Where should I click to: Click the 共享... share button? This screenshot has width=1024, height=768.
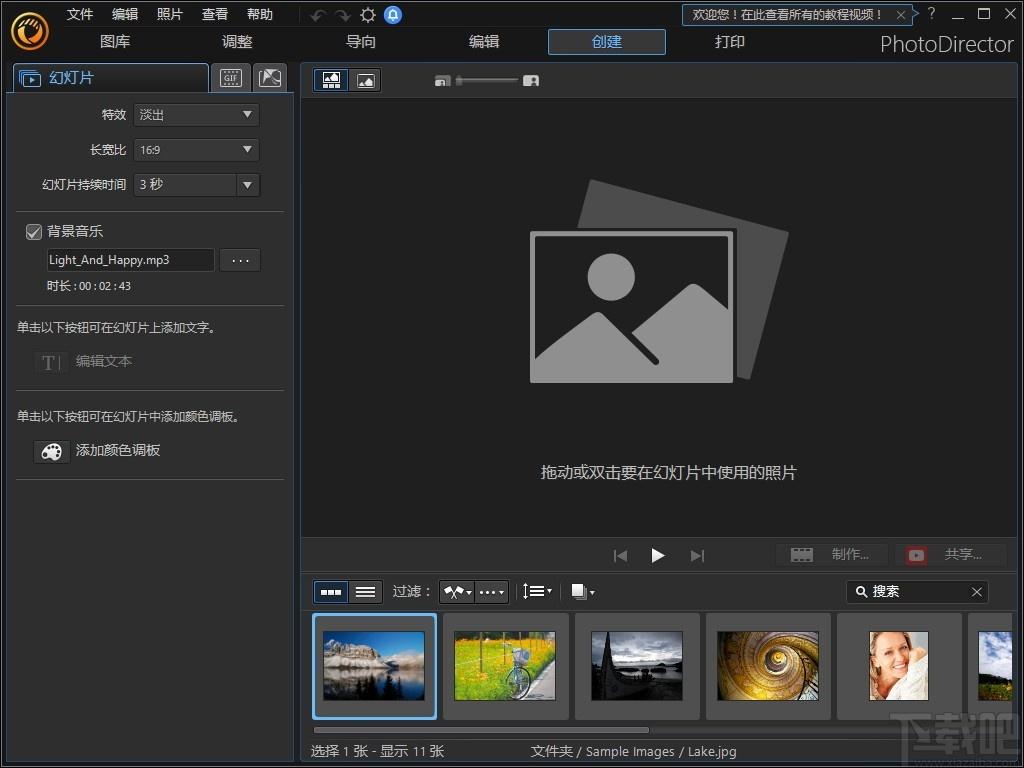(x=948, y=555)
